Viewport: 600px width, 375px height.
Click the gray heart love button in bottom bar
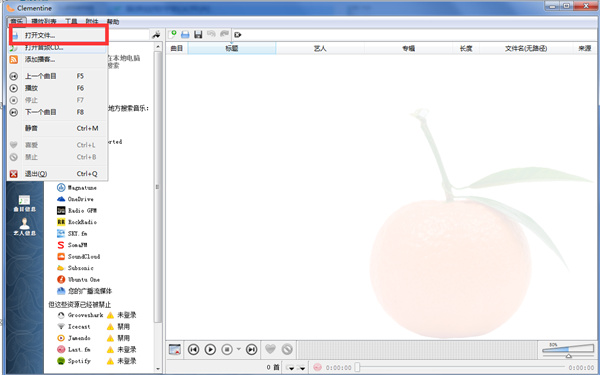[x=270, y=349]
